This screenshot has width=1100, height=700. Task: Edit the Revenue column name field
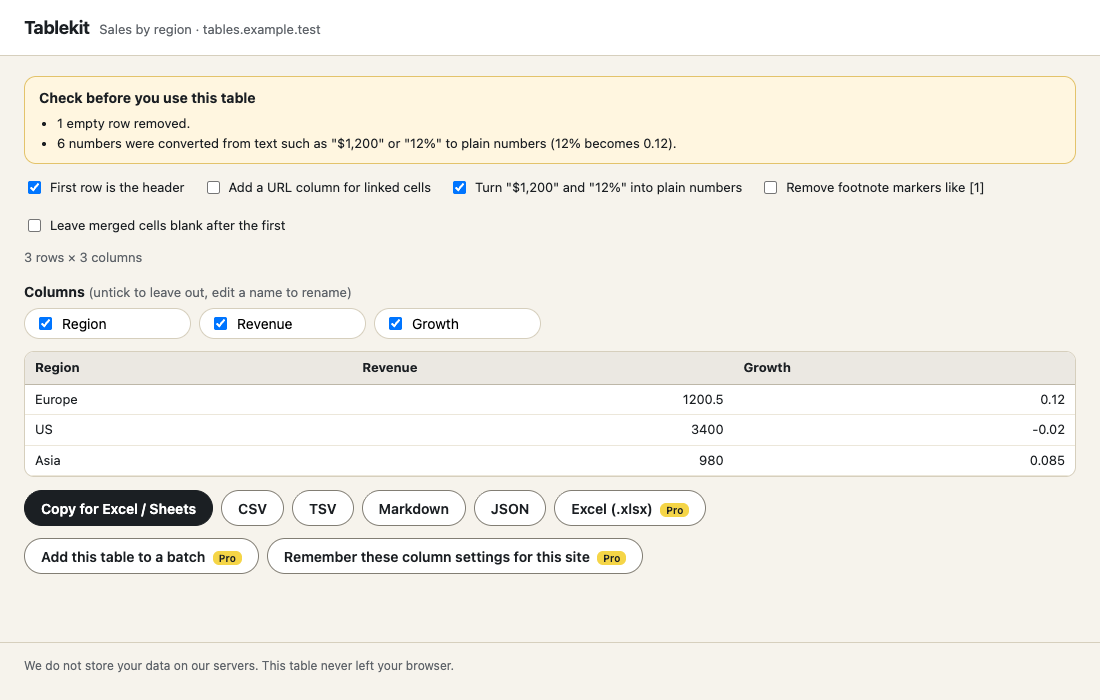[x=296, y=324]
